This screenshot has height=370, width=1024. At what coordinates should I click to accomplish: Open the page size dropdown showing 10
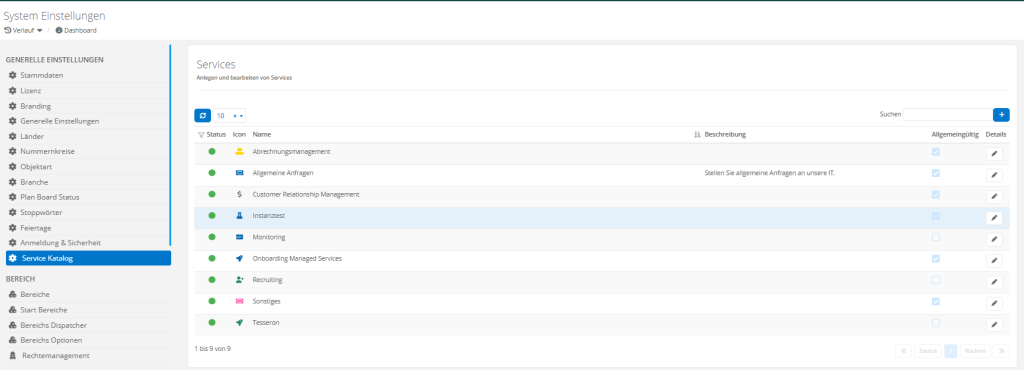tap(229, 116)
